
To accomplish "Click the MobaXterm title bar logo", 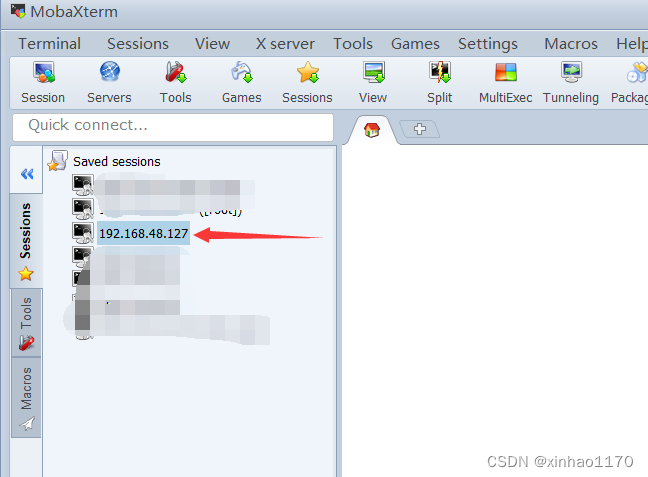I will click(18, 11).
